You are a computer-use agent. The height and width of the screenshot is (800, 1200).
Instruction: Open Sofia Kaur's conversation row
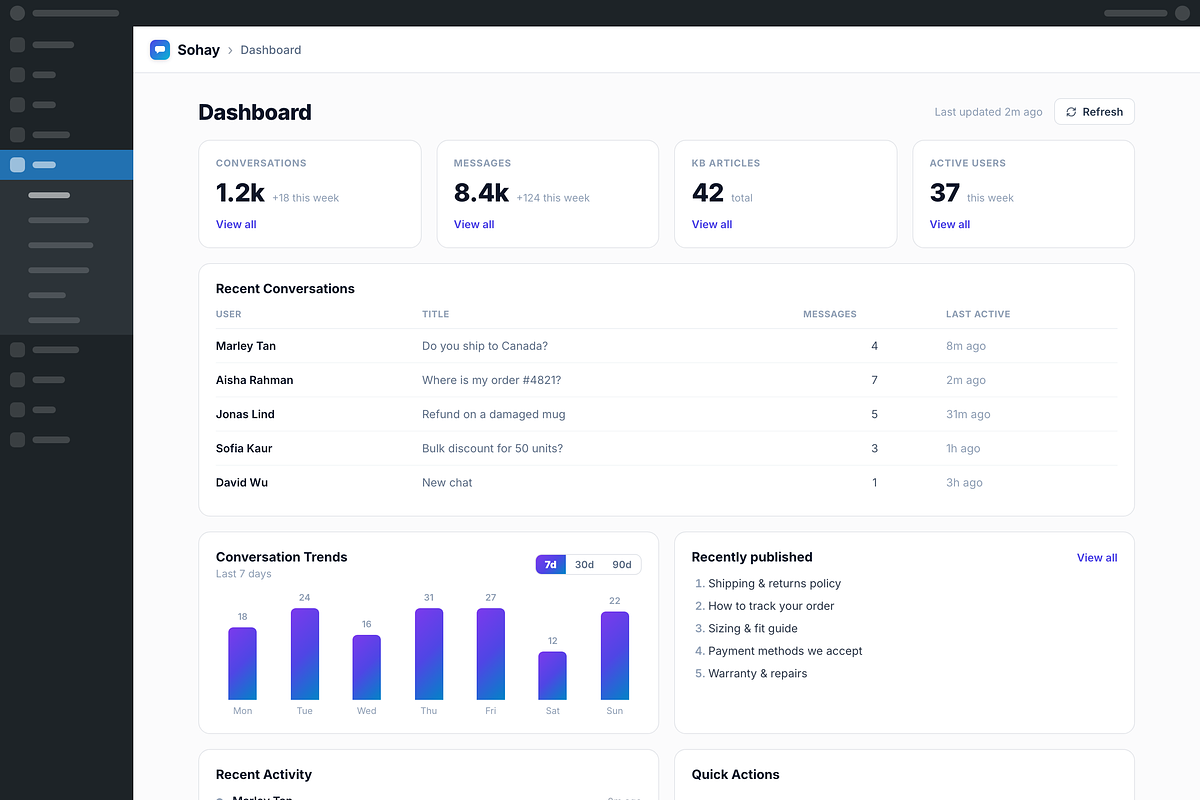(x=667, y=448)
